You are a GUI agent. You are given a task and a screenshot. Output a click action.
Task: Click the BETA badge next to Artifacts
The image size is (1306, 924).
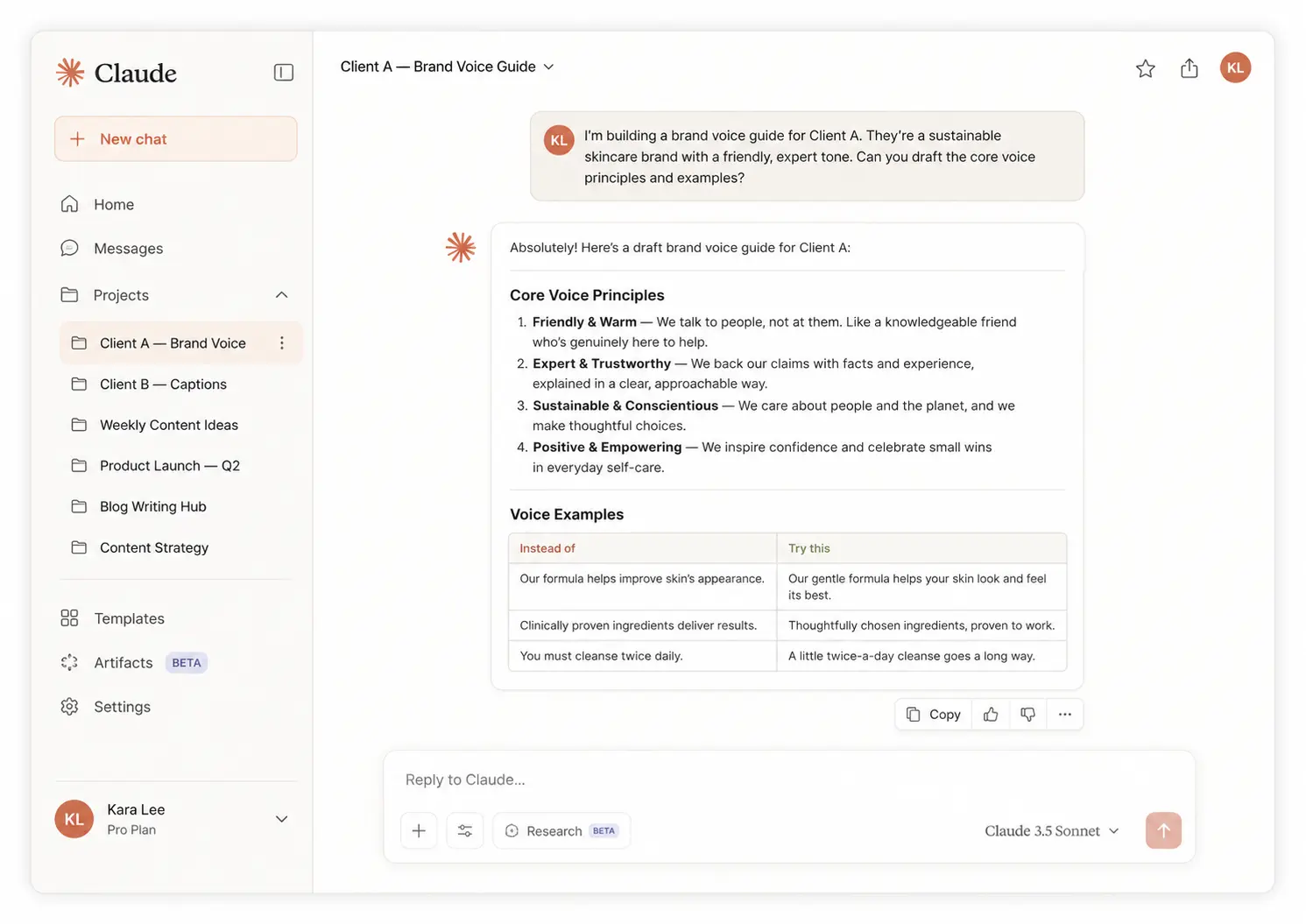[187, 663]
